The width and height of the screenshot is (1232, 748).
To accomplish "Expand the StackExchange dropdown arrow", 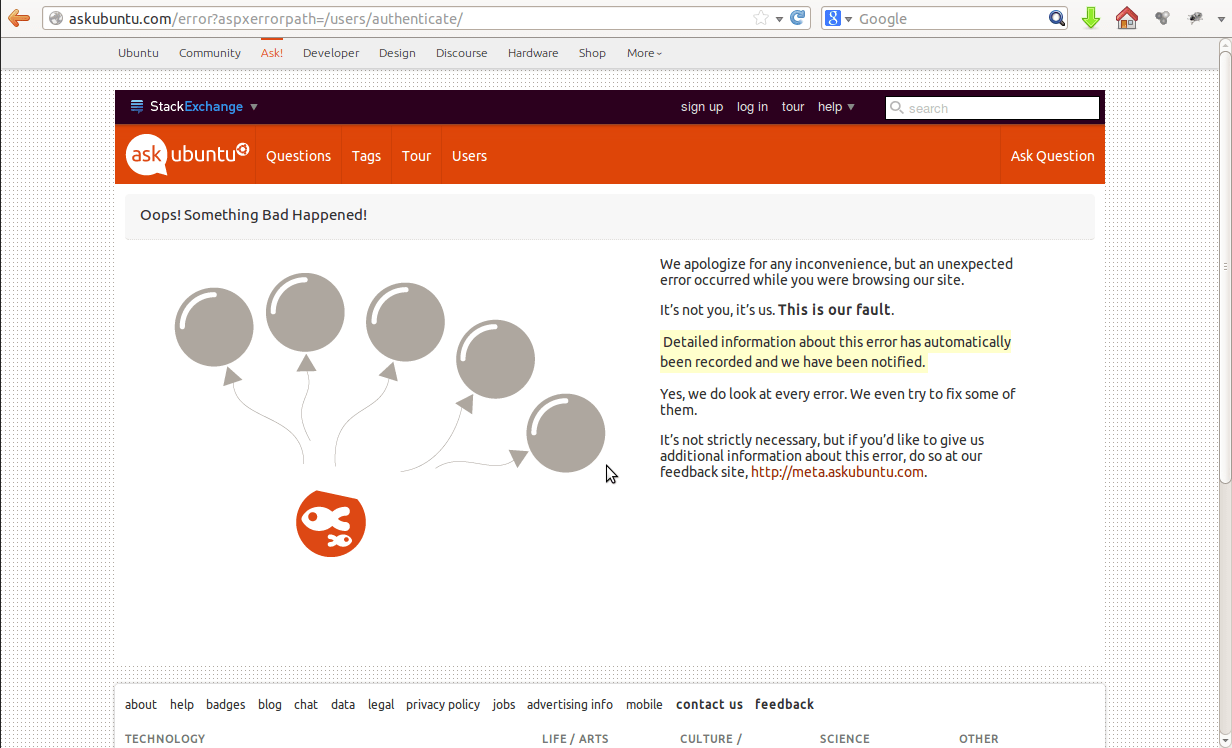I will (x=254, y=106).
